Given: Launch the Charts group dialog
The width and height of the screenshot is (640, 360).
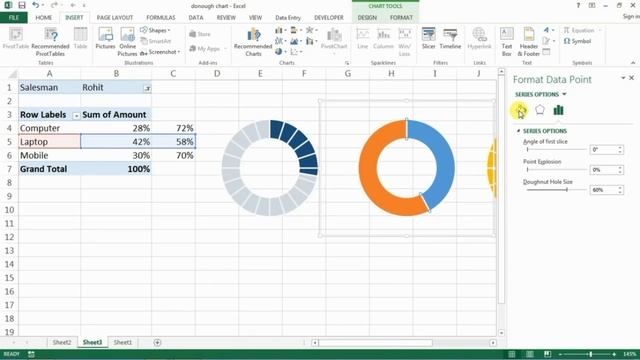Looking at the screenshot, I should [347, 63].
